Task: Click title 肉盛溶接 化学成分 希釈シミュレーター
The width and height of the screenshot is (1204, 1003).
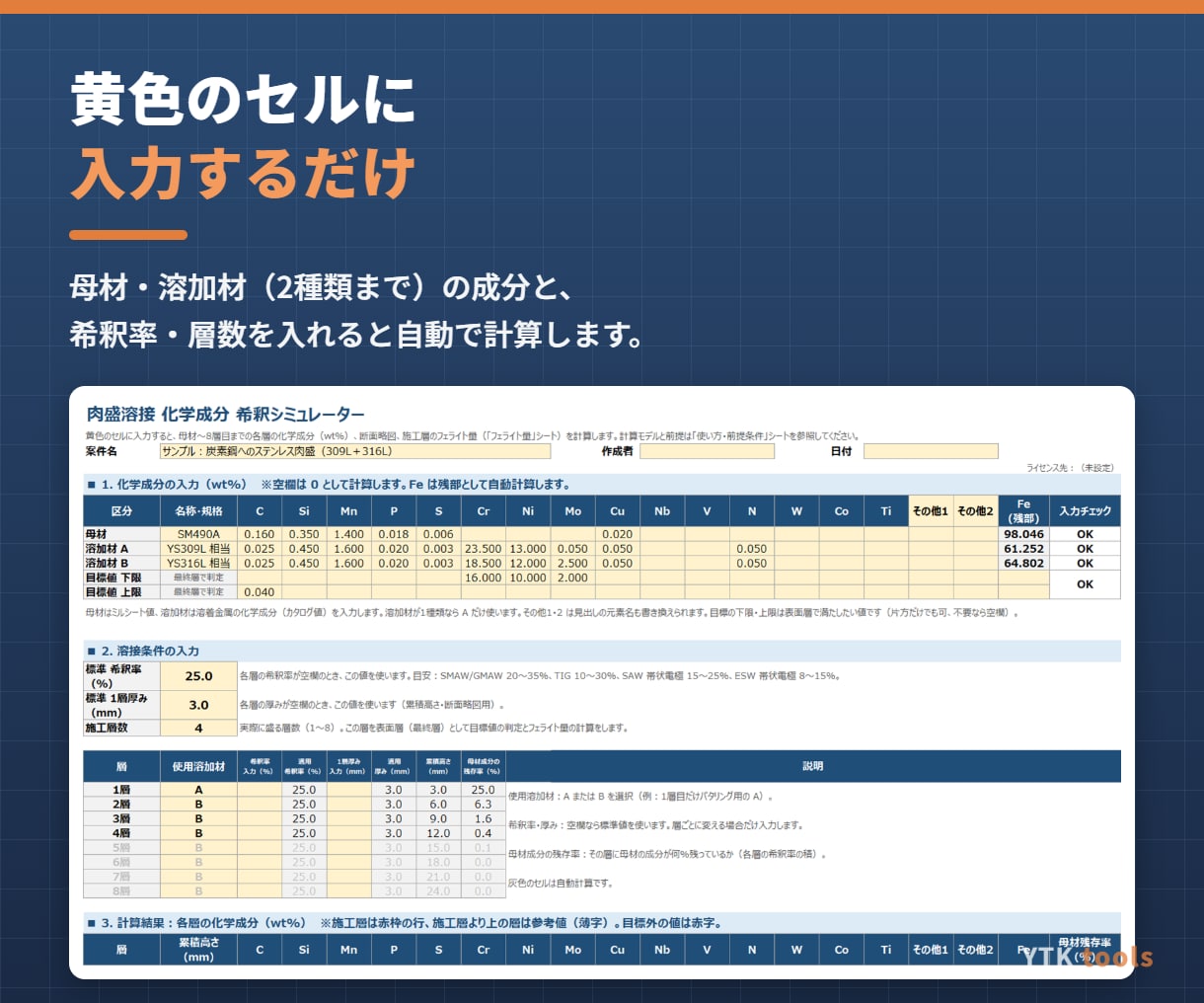Action: pyautogui.click(x=225, y=415)
